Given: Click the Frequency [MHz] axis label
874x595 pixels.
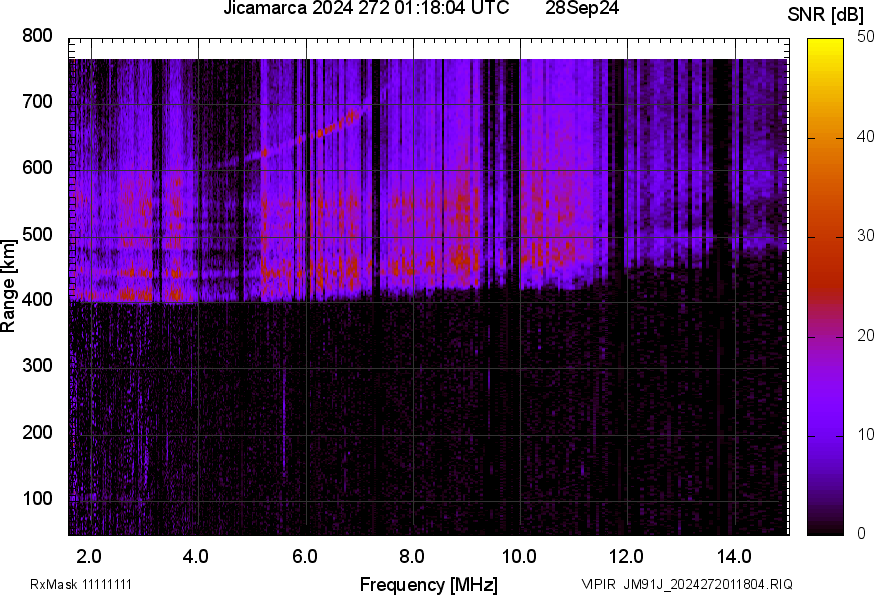Looking at the screenshot, I should pos(428,584).
